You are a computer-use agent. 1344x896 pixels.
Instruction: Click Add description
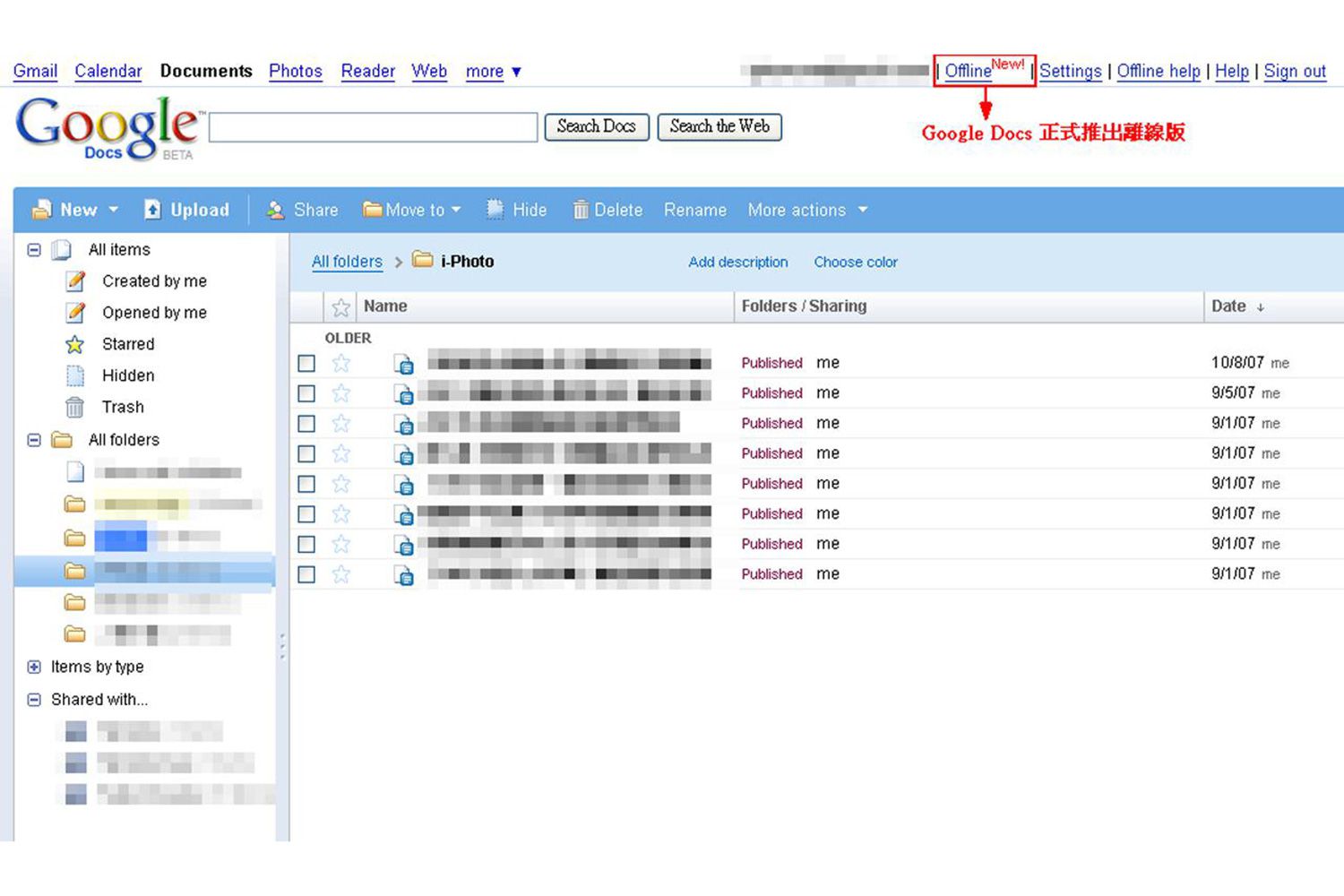[x=738, y=263]
